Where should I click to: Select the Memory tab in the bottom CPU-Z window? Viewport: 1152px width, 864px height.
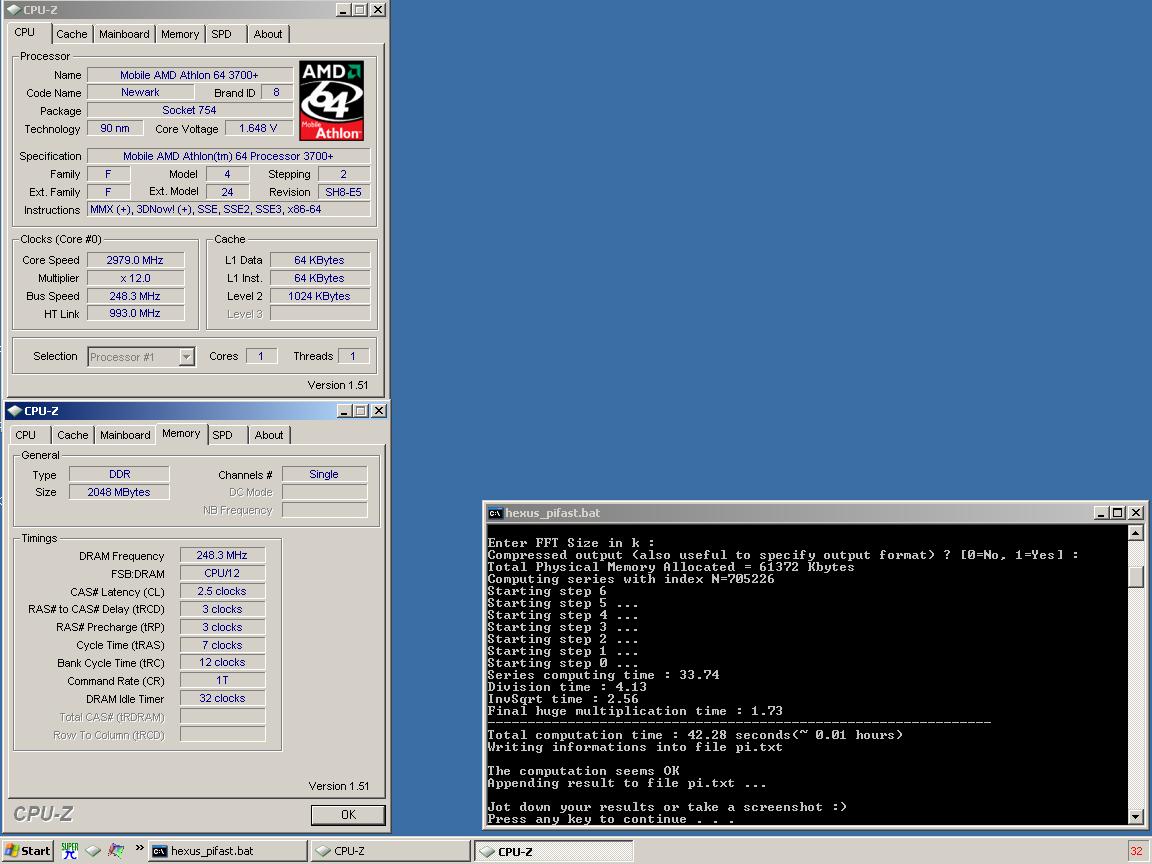coord(181,433)
